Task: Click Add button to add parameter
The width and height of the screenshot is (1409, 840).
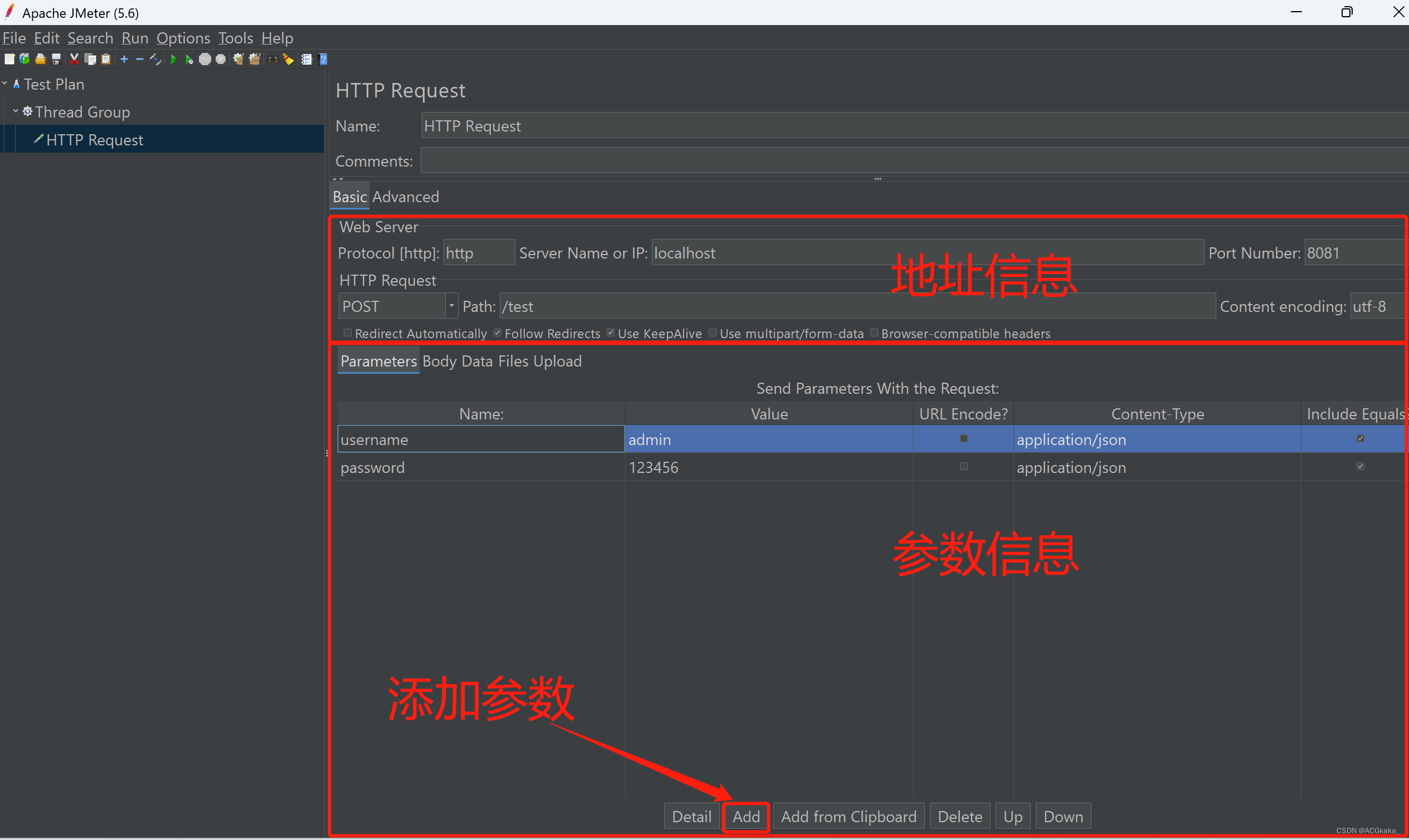Action: point(747,816)
